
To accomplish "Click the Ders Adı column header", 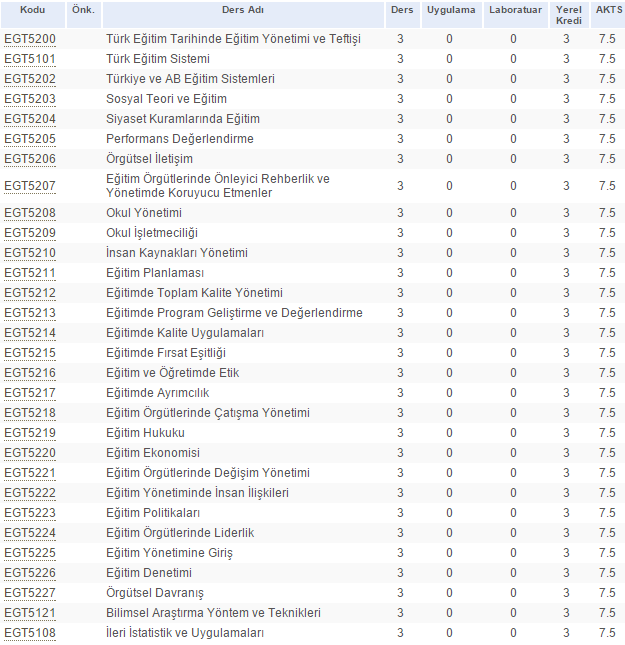I will click(x=242, y=9).
